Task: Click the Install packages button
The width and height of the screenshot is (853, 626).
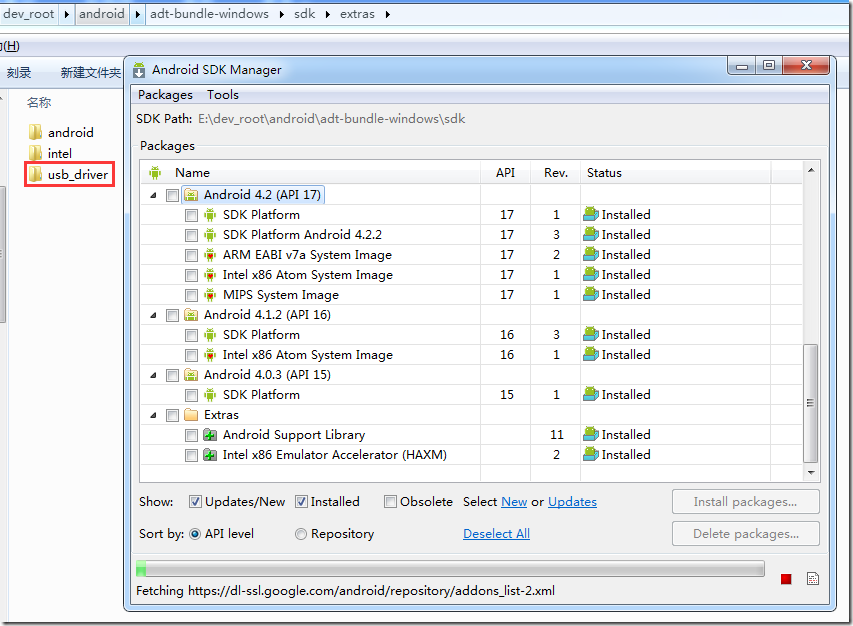Action: pos(745,501)
